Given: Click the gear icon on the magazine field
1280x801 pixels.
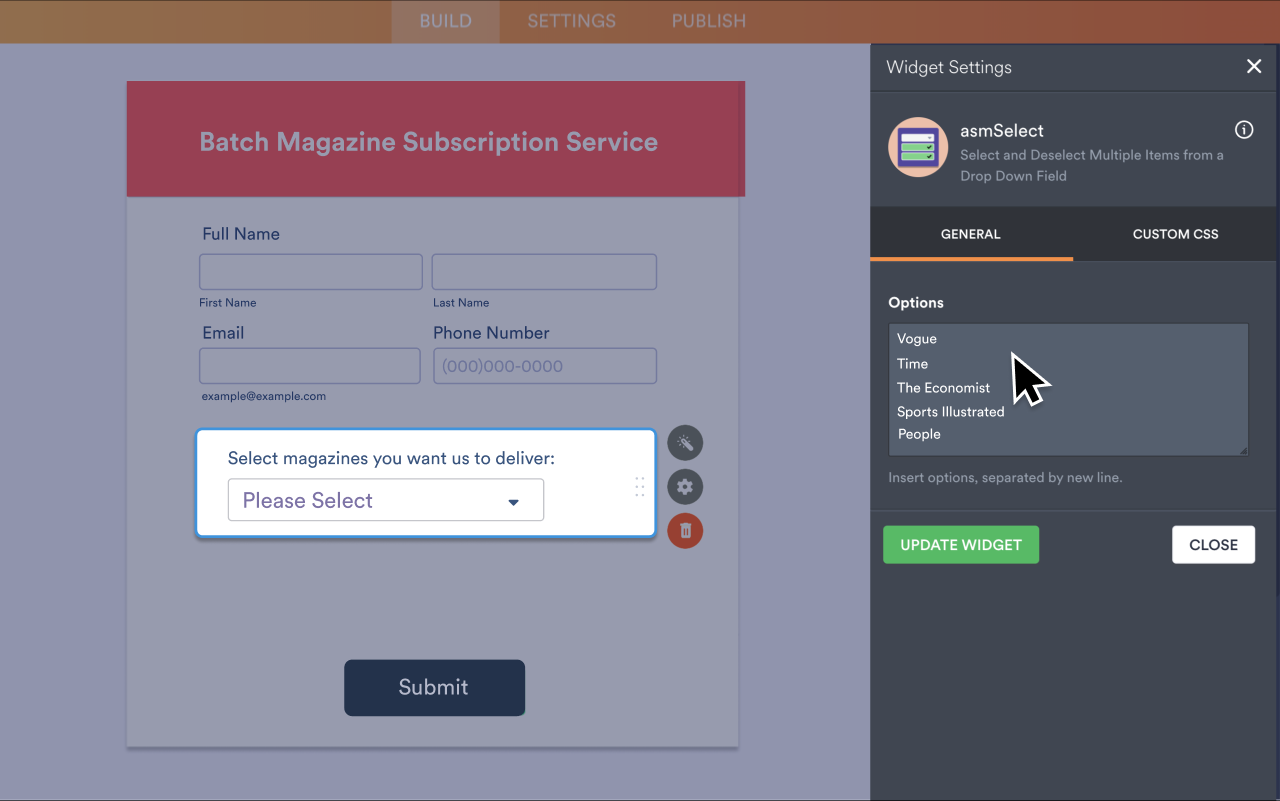Looking at the screenshot, I should (685, 487).
